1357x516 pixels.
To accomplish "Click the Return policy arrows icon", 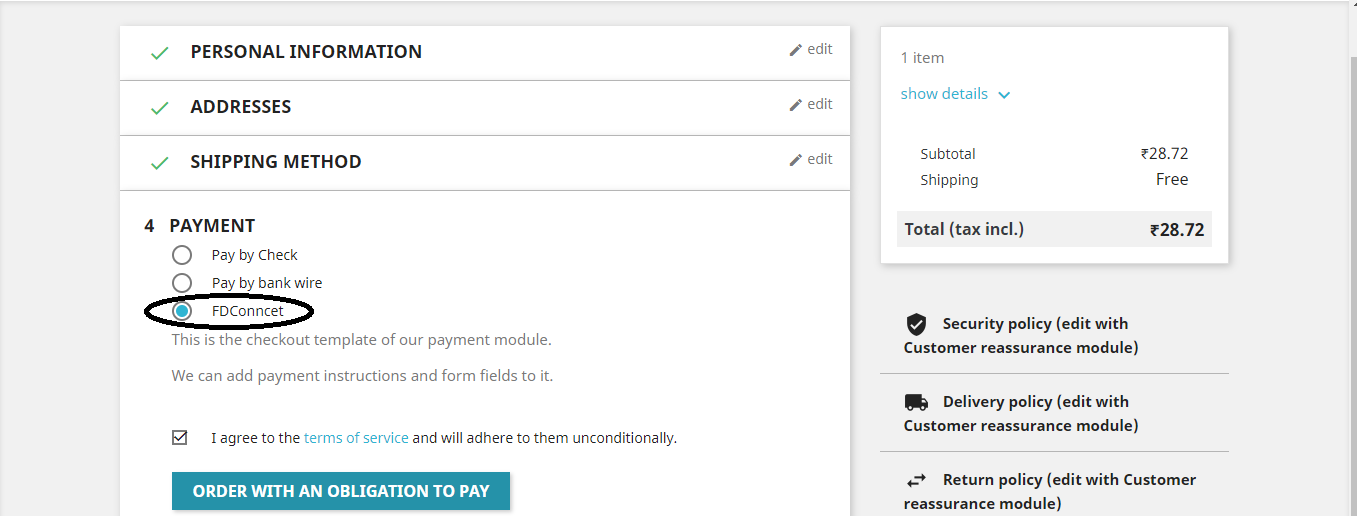I will click(916, 480).
